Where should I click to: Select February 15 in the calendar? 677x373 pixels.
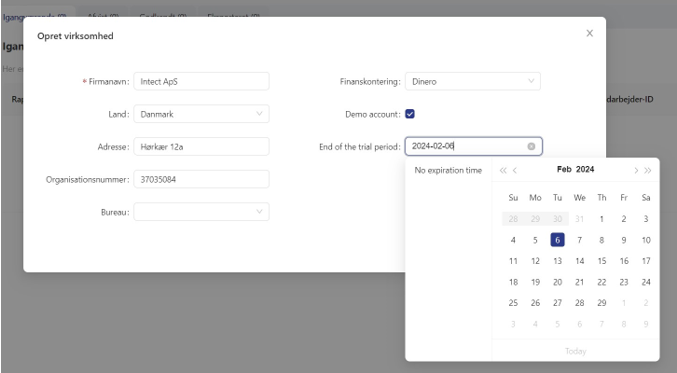[601, 261]
